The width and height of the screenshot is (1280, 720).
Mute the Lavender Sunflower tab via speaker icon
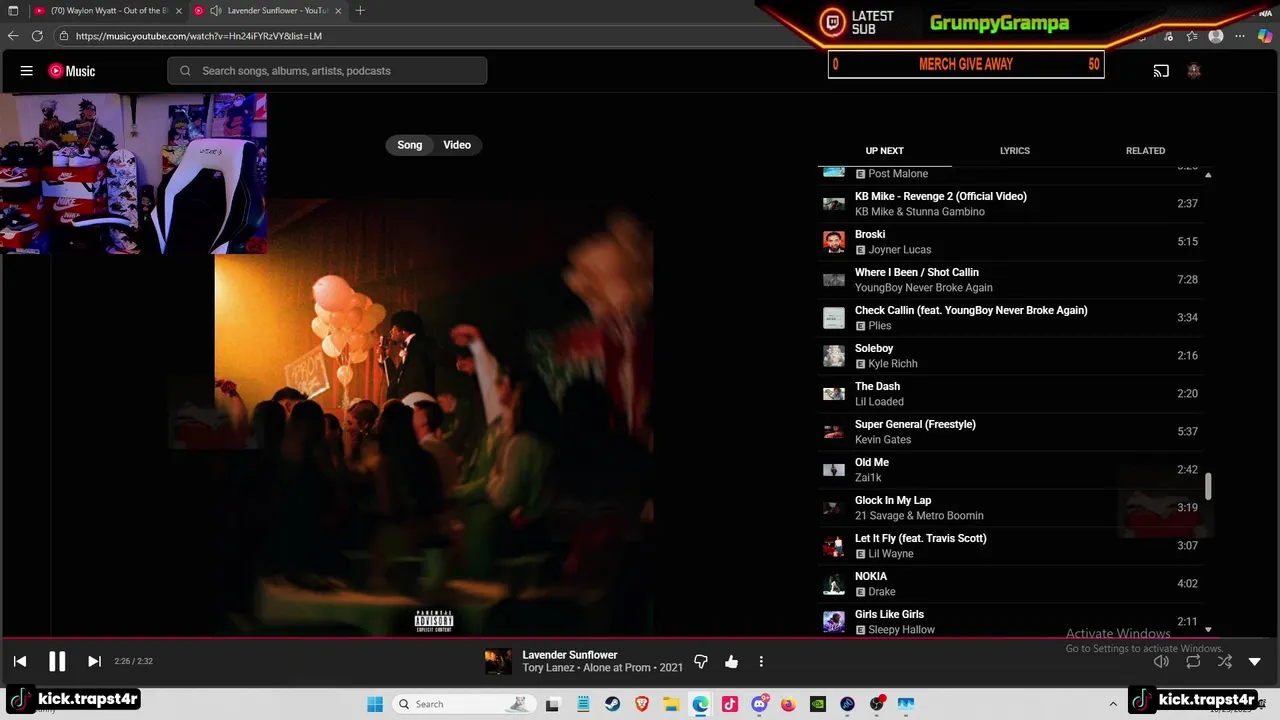215,11
